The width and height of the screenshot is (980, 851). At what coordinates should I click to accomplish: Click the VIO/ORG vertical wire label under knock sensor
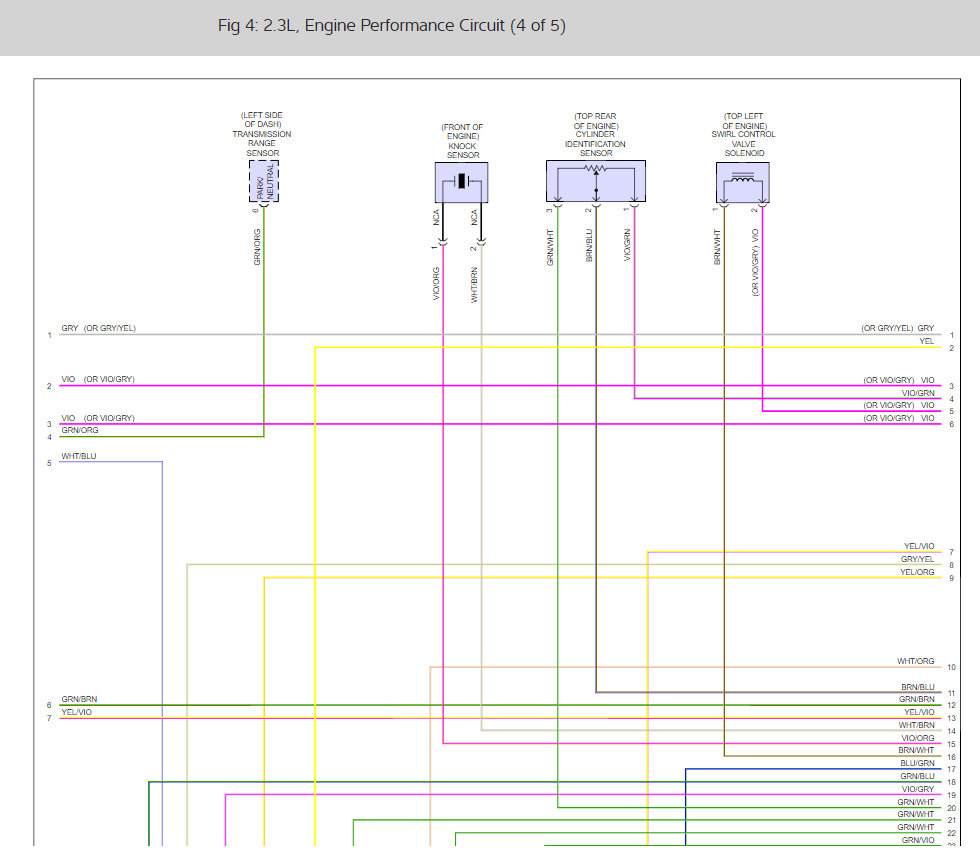pos(436,284)
